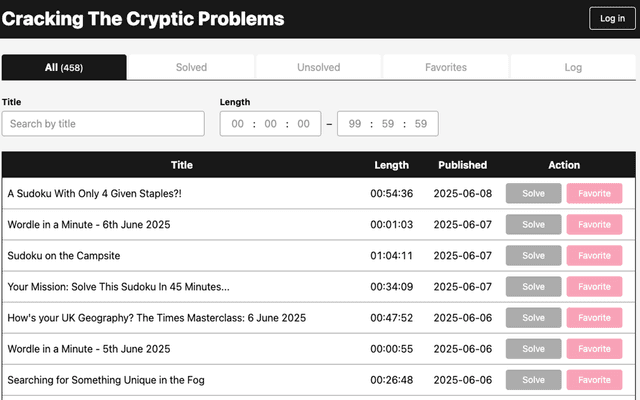Solve How's your UK Geography puzzle
This screenshot has width=640, height=400.
tap(533, 318)
